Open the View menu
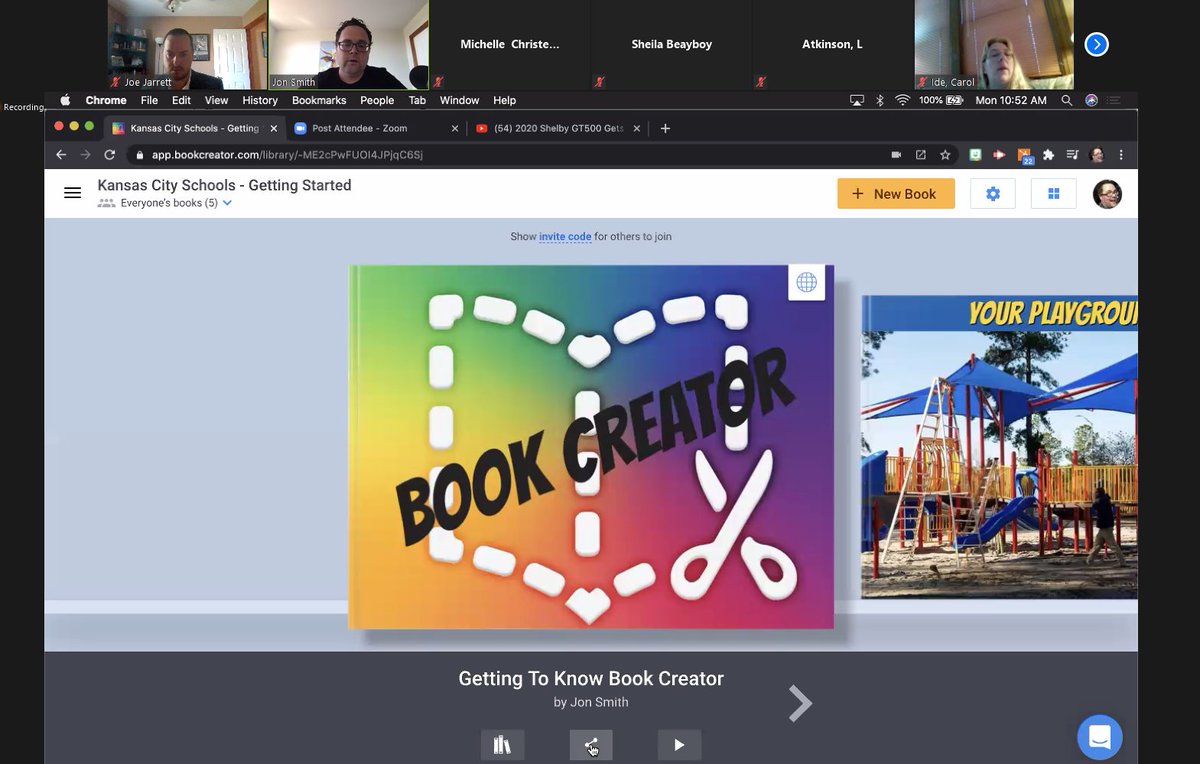The height and width of the screenshot is (764, 1200). tap(216, 100)
